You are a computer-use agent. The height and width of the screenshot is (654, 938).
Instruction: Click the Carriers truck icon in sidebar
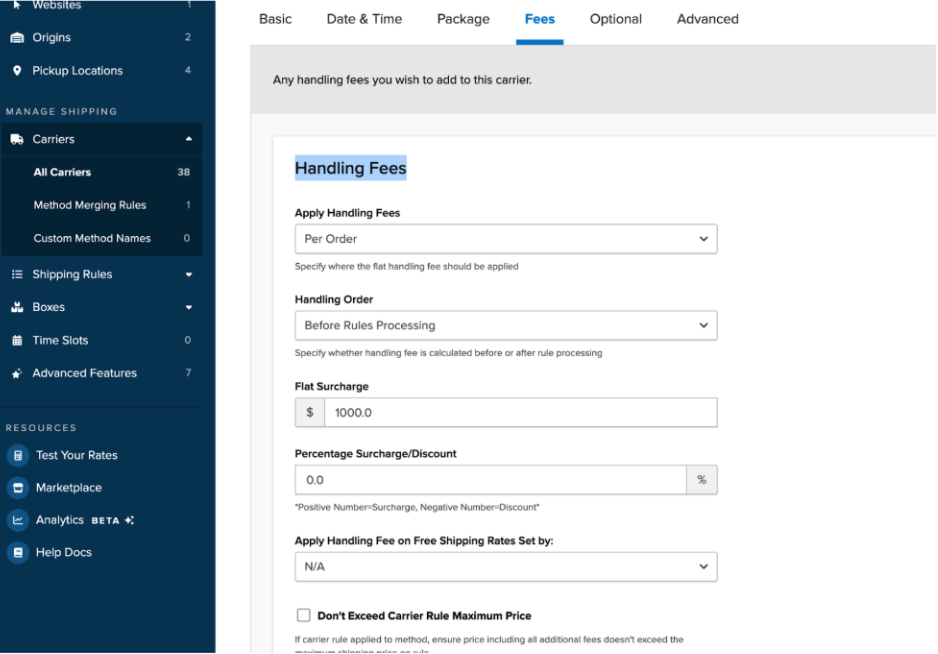[x=17, y=140]
